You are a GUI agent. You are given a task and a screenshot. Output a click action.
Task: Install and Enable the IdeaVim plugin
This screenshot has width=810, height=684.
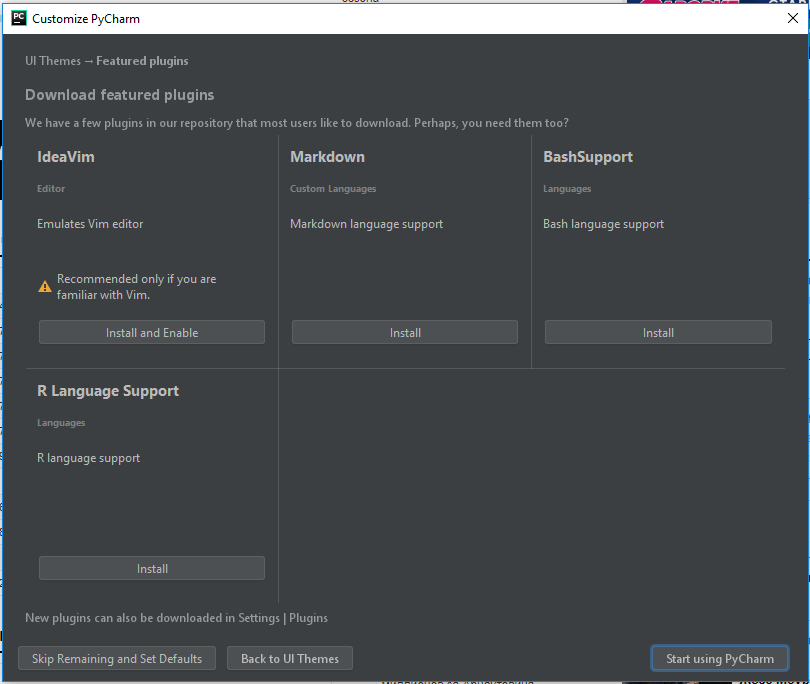(x=152, y=332)
